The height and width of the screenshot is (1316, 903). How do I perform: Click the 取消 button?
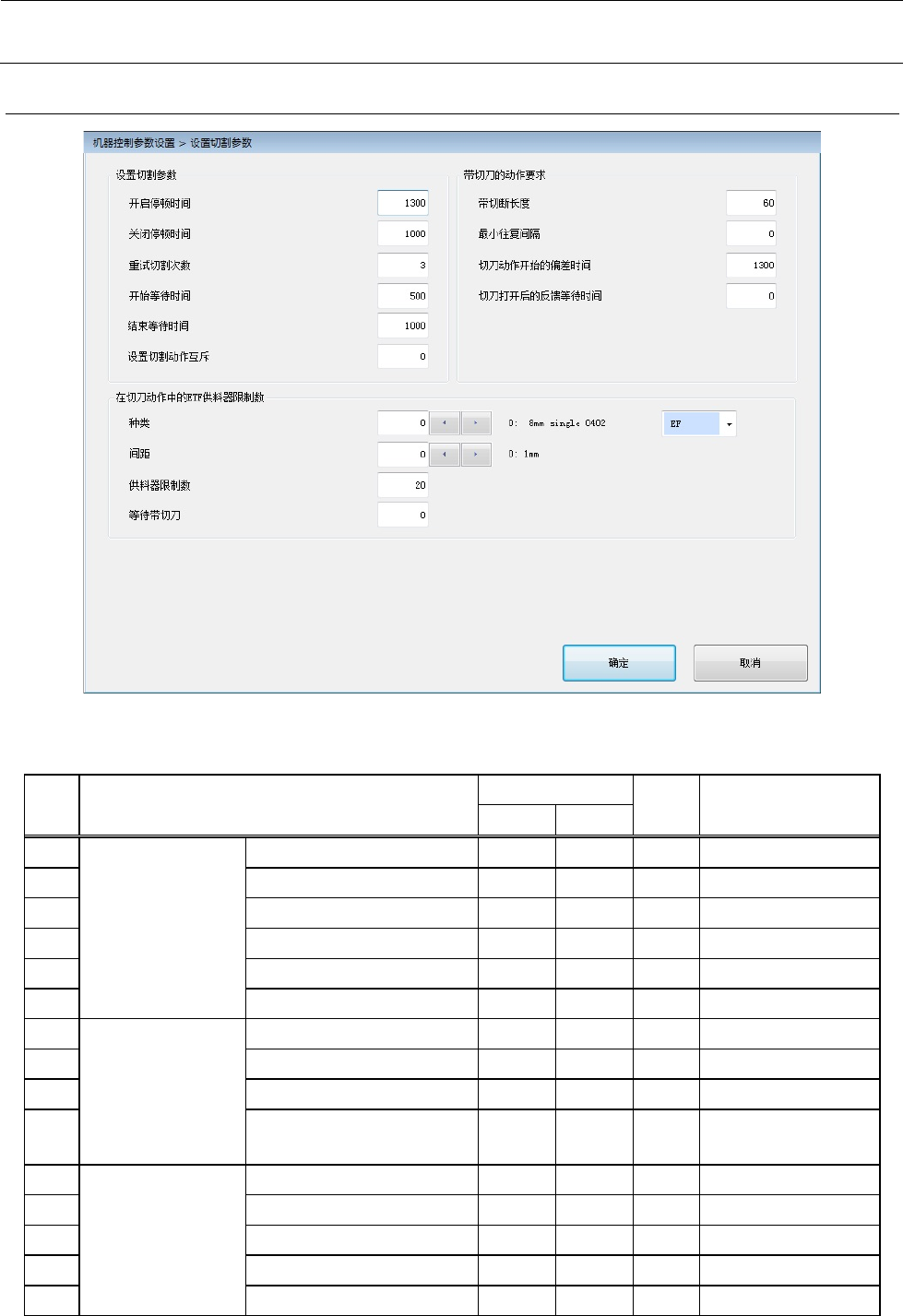[750, 663]
